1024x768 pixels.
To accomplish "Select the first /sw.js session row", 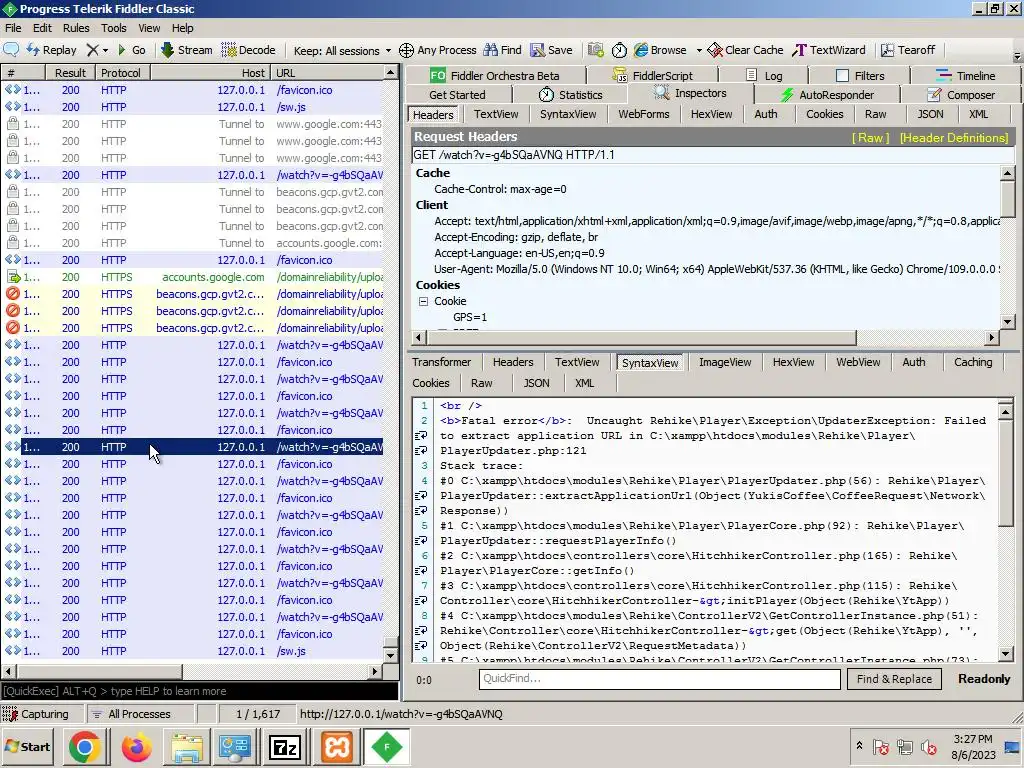I will point(194,107).
